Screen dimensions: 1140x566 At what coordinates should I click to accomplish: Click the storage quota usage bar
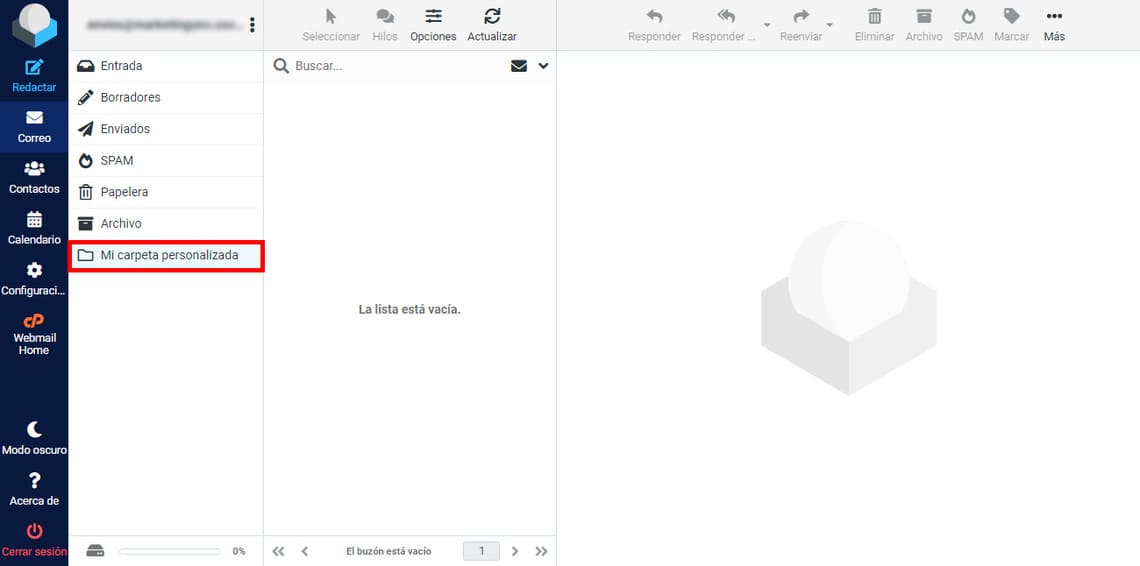(x=169, y=551)
